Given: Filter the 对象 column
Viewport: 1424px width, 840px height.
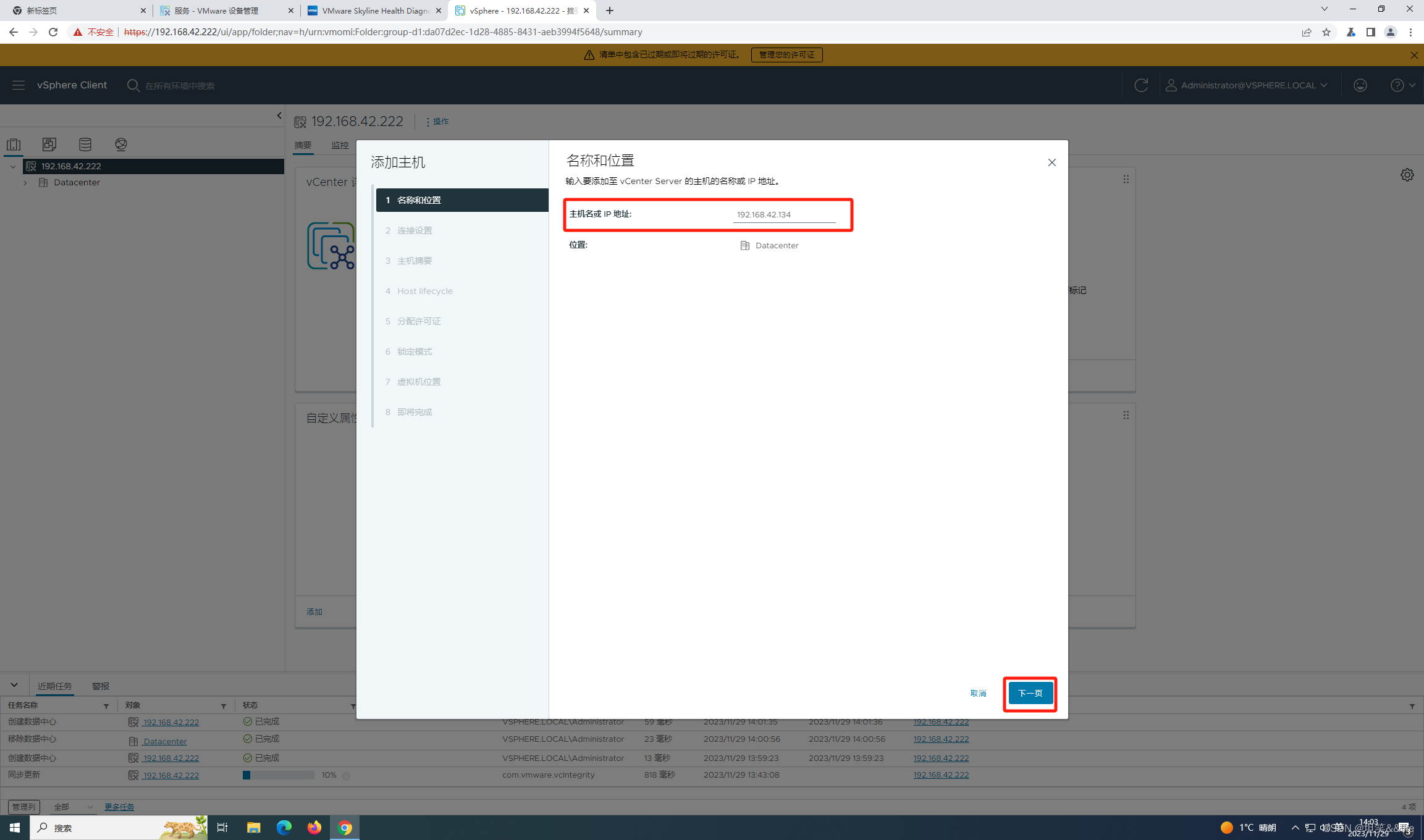Looking at the screenshot, I should [223, 705].
